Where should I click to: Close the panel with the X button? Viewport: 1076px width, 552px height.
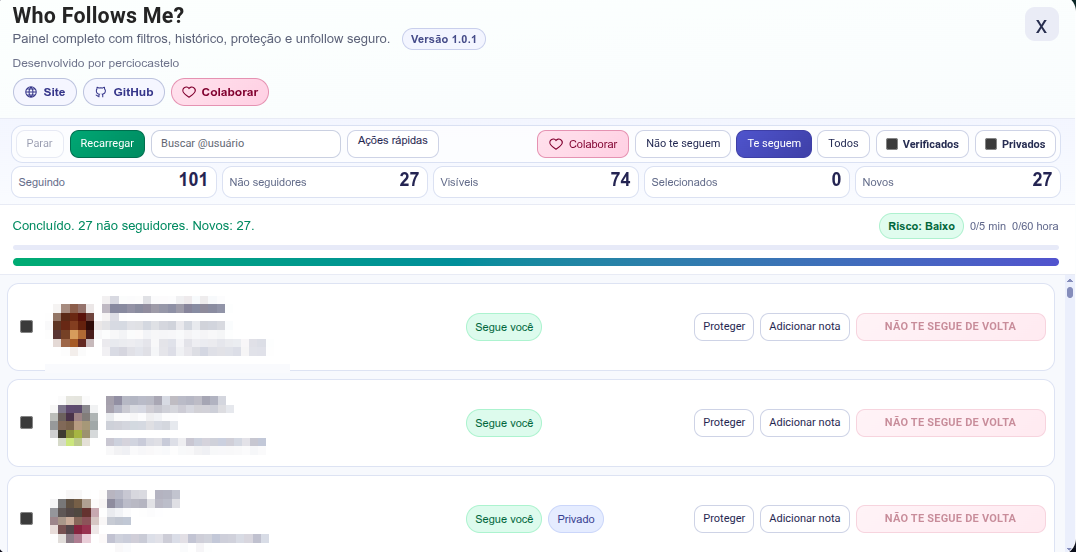(1041, 25)
